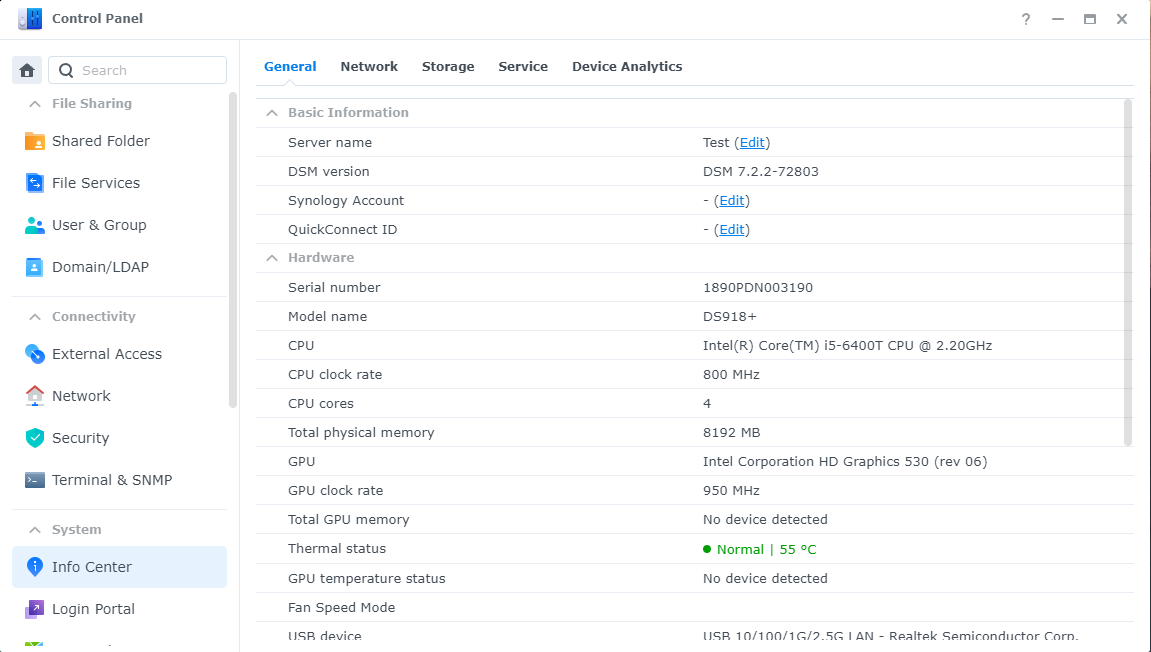Click the Fan Speed Mode label
Viewport: 1151px width, 652px height.
[341, 608]
